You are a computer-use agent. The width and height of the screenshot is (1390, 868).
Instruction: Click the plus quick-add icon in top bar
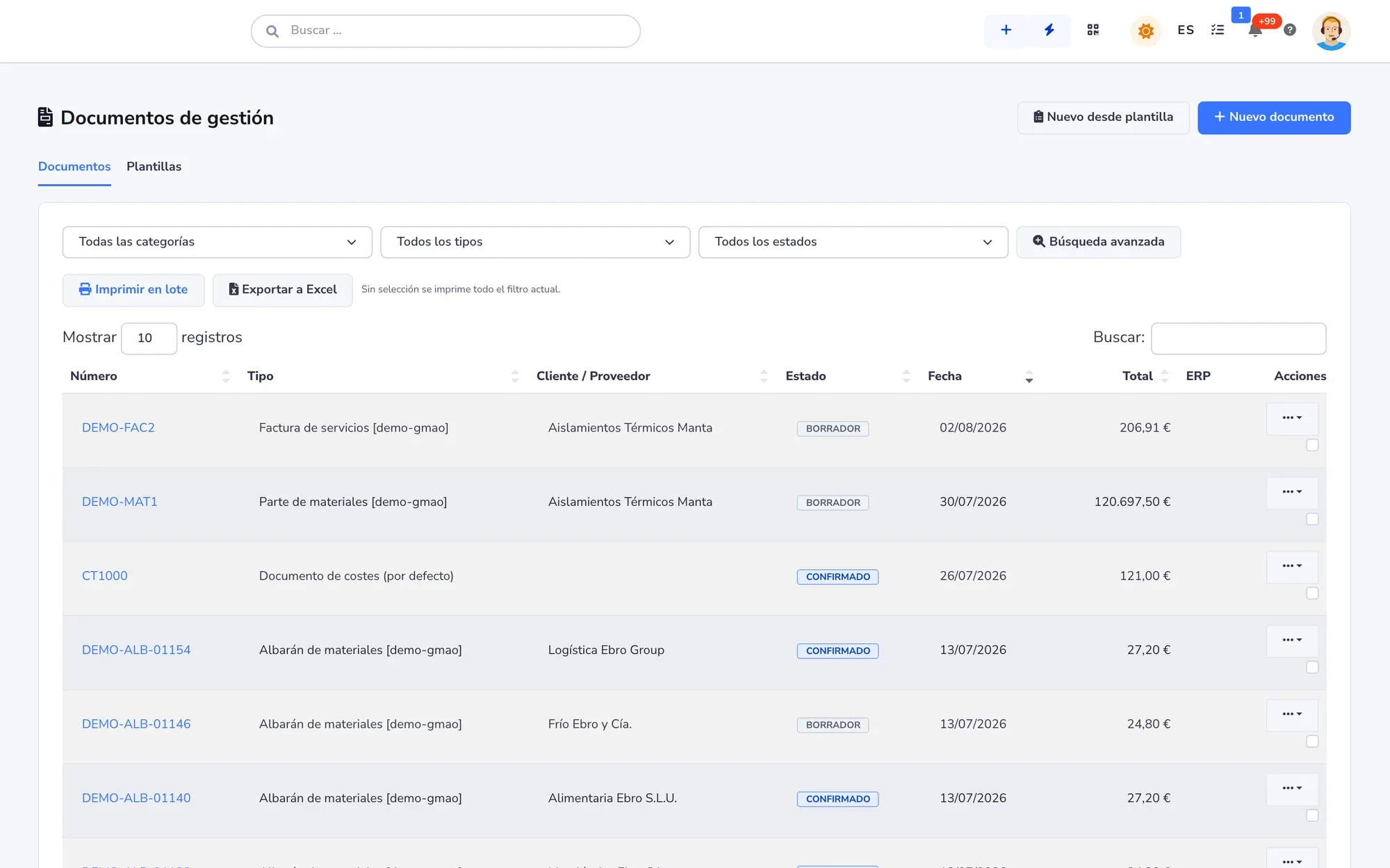click(1006, 30)
